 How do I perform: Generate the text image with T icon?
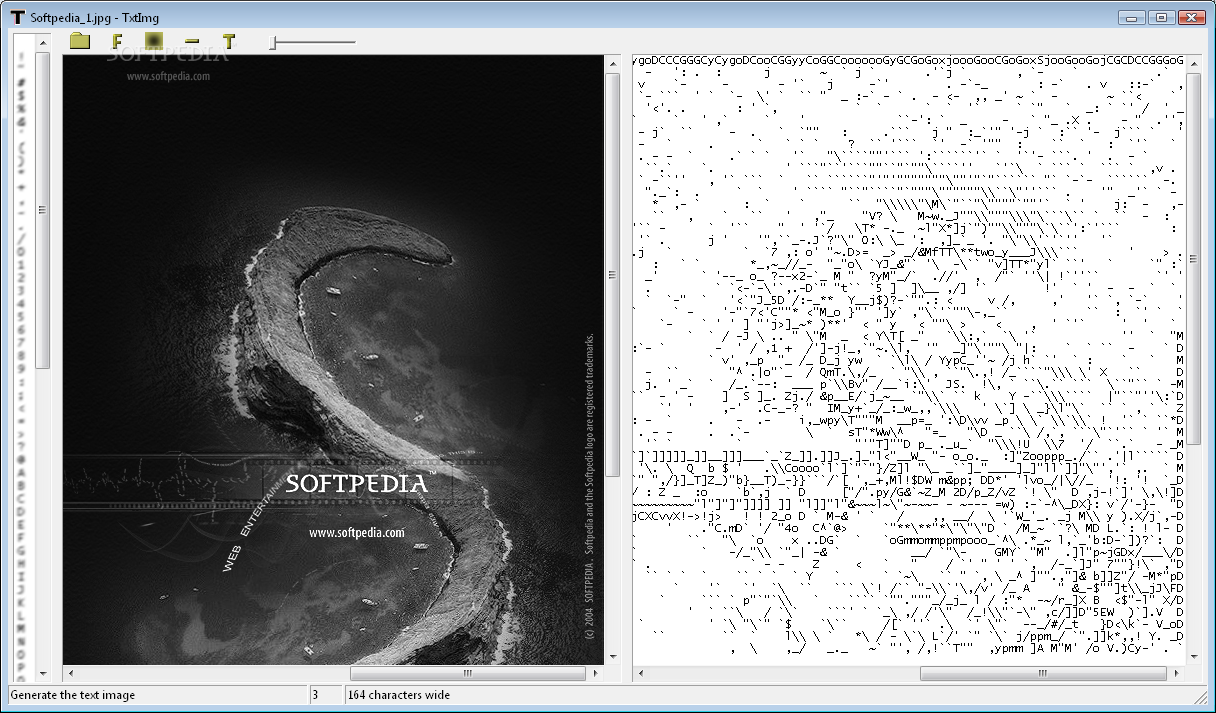(229, 41)
